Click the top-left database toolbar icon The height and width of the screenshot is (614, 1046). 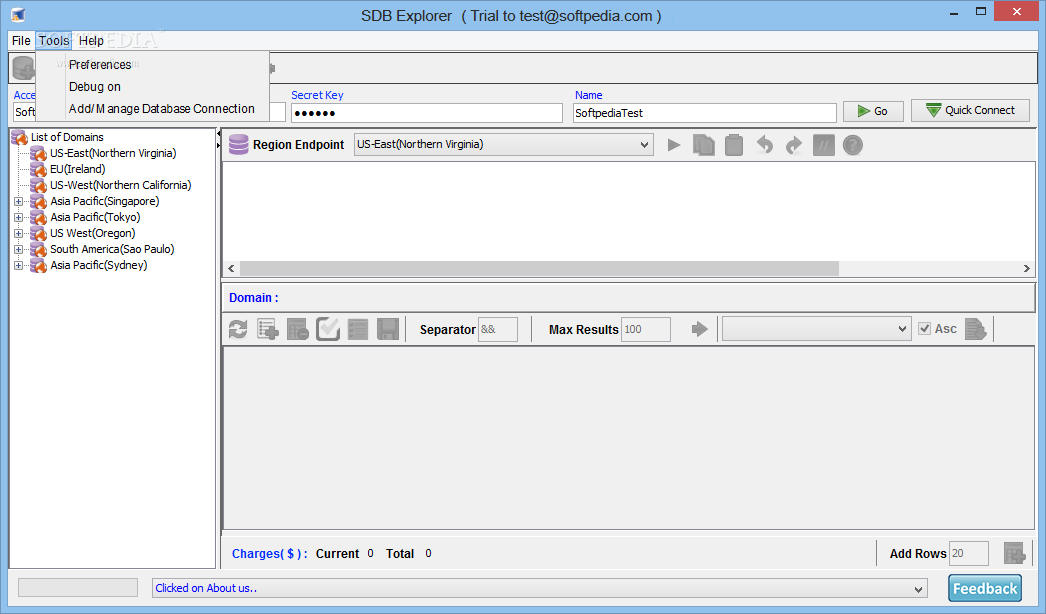[23, 67]
